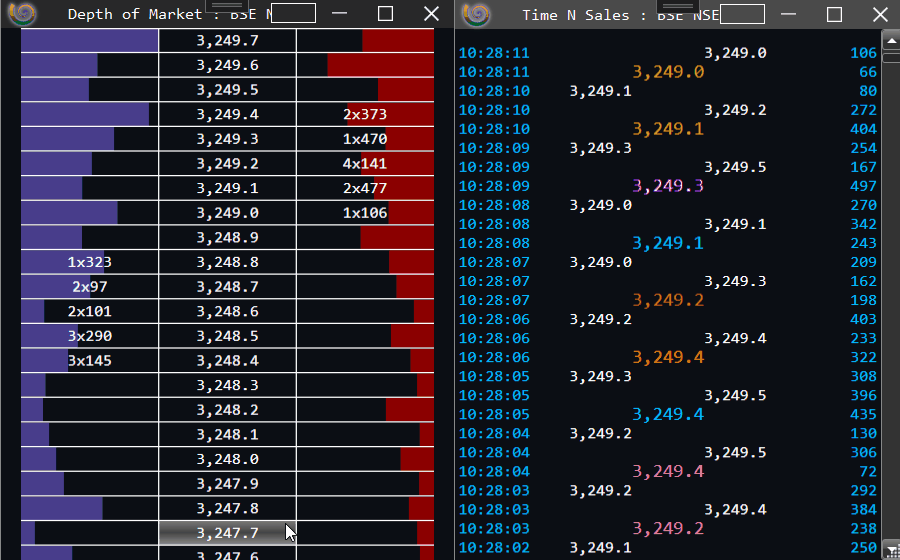Click the red ask bar in the 3,248.2 row
The height and width of the screenshot is (560, 900).
pyautogui.click(x=410, y=410)
